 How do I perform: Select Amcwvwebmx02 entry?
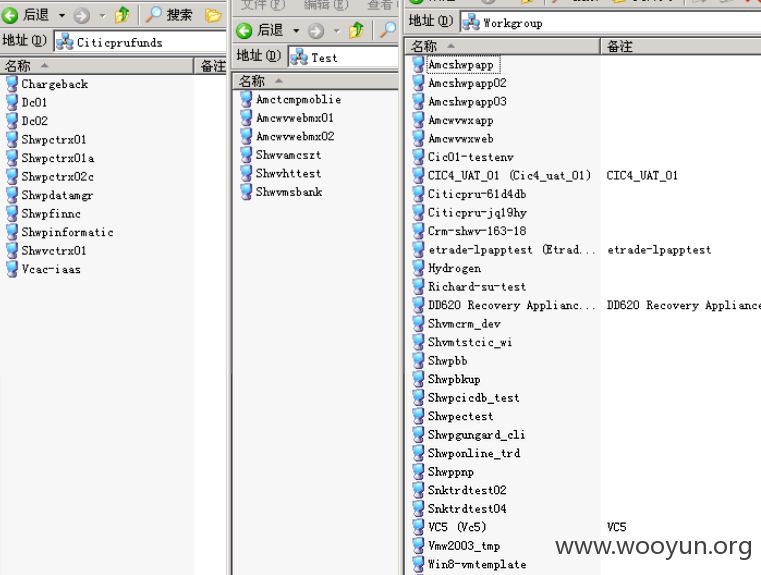(295, 136)
